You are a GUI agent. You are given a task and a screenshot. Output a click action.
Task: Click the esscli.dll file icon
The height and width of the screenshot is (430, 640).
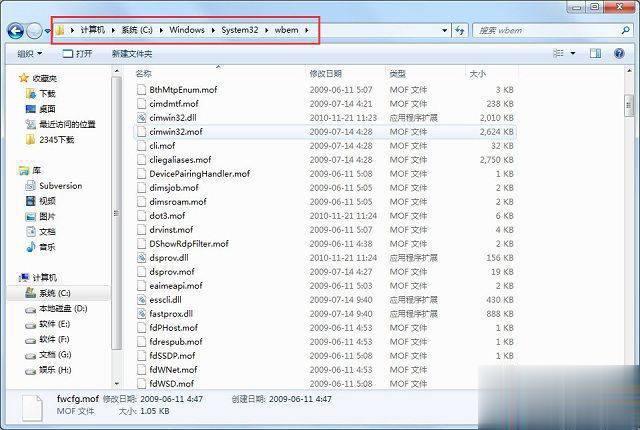(141, 299)
